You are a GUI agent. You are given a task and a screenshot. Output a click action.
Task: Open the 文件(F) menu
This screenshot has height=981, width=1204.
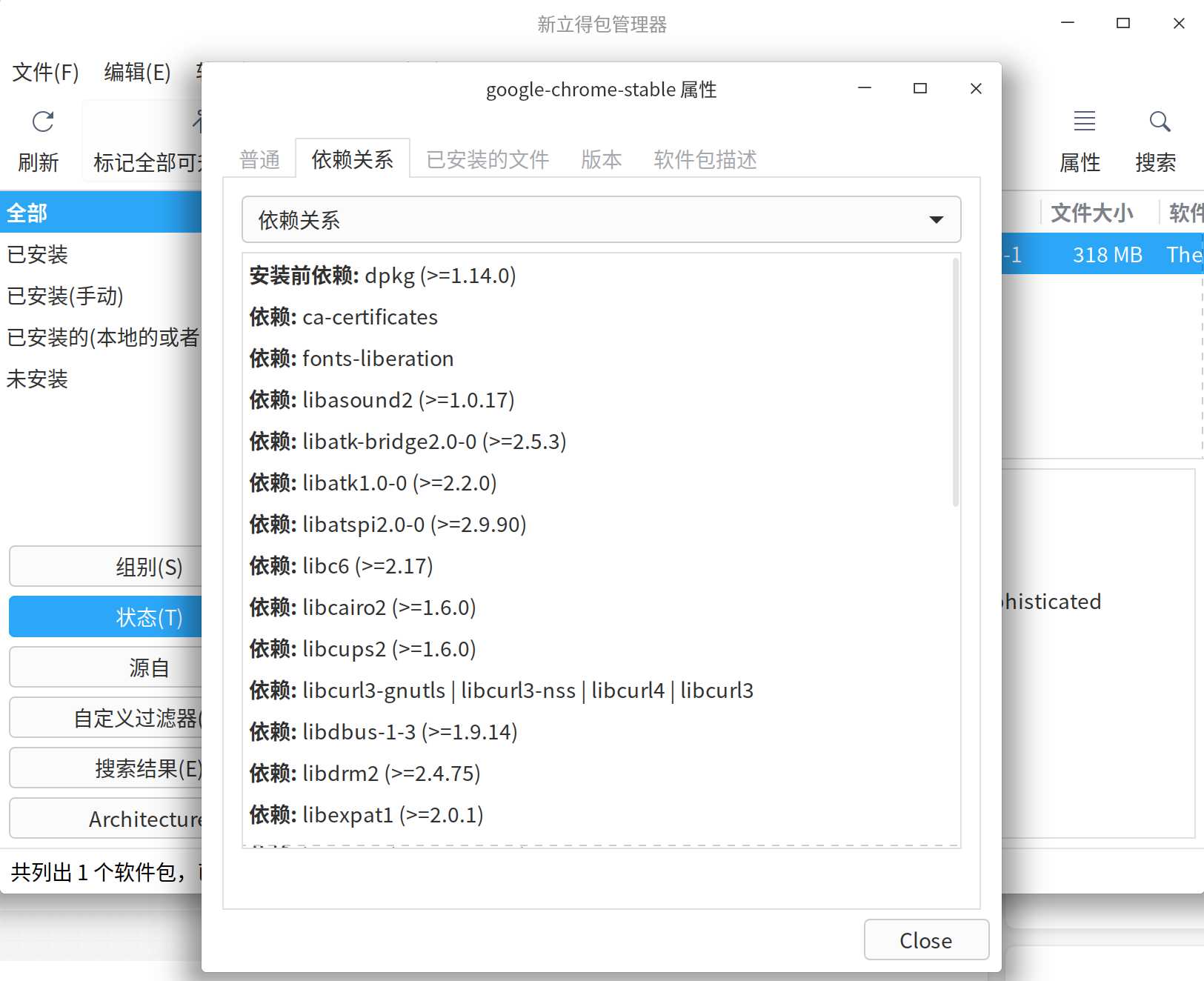point(44,72)
